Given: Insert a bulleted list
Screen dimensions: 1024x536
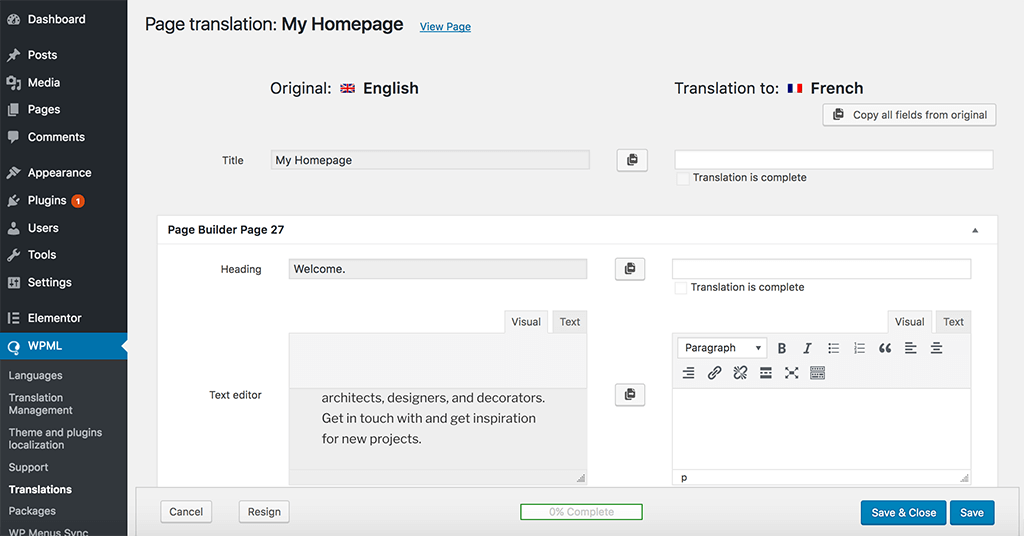Looking at the screenshot, I should click(x=833, y=348).
